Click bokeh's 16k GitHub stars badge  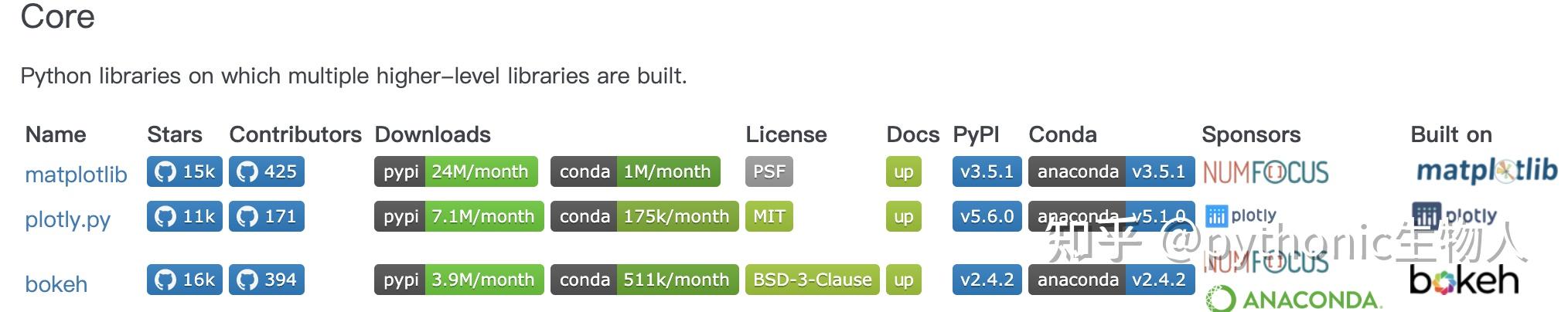coord(184,280)
